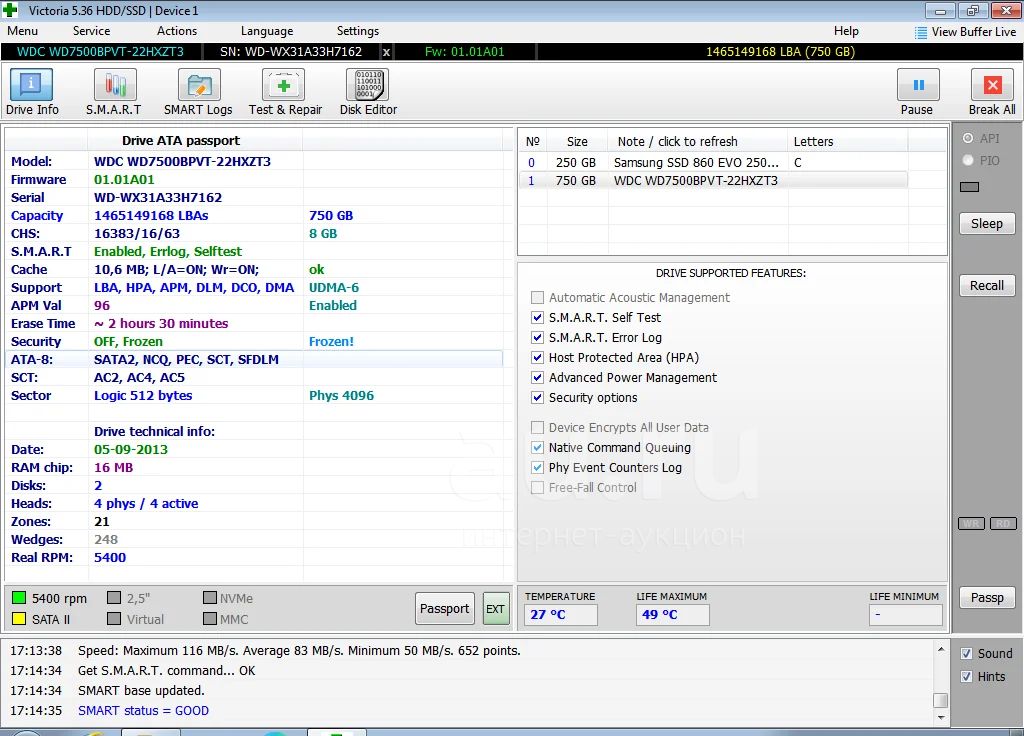Screen dimensions: 1024x736
Task: Toggle the Sound checkbox
Action: pyautogui.click(x=967, y=654)
